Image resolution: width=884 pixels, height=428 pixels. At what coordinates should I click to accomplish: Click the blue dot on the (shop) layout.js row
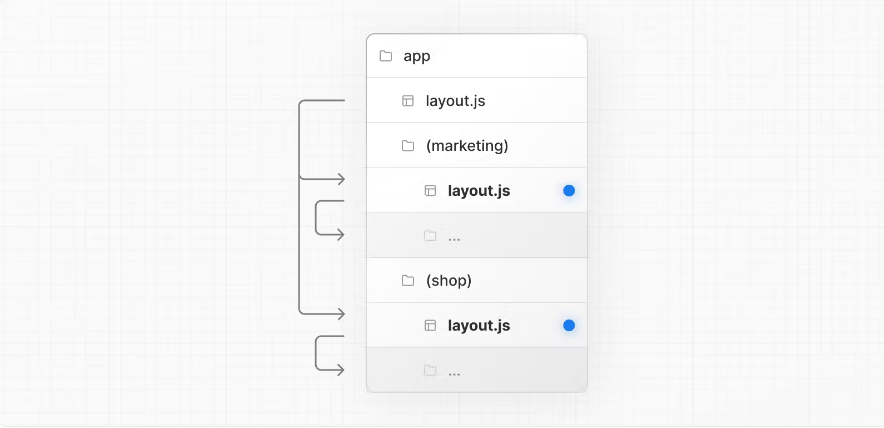[x=569, y=325]
